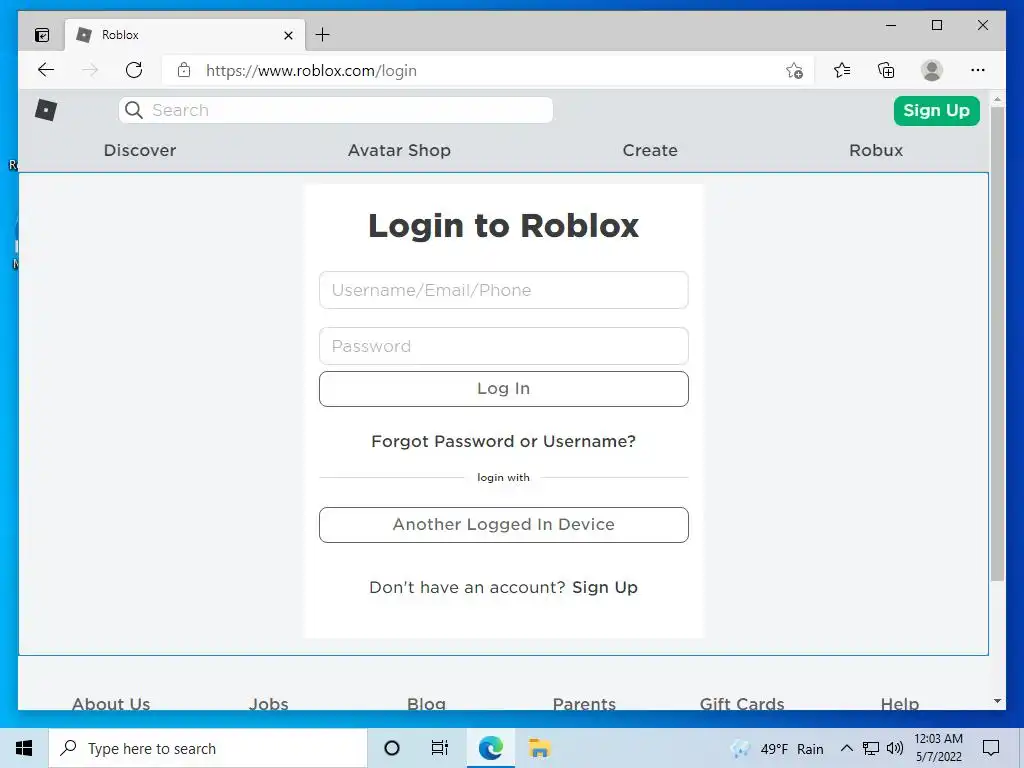1024x768 pixels.
Task: Select the Roblox browser tab
Action: [185, 35]
